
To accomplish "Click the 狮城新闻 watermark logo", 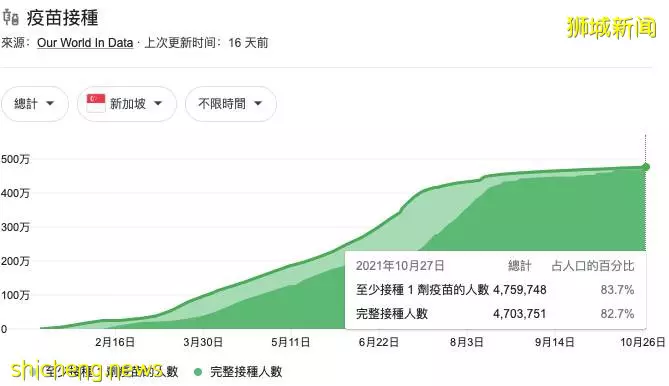I will 611,27.
